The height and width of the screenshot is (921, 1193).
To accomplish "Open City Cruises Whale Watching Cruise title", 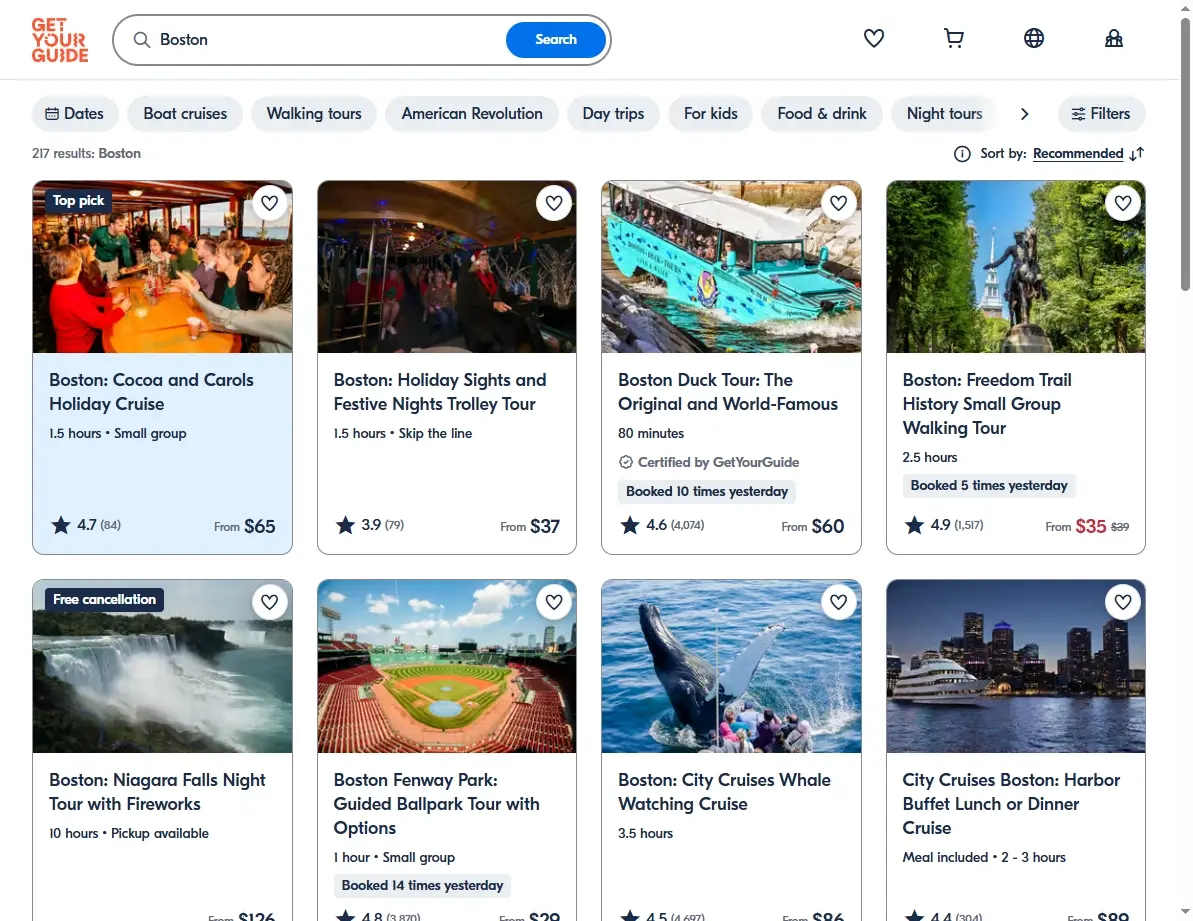I will pos(724,792).
